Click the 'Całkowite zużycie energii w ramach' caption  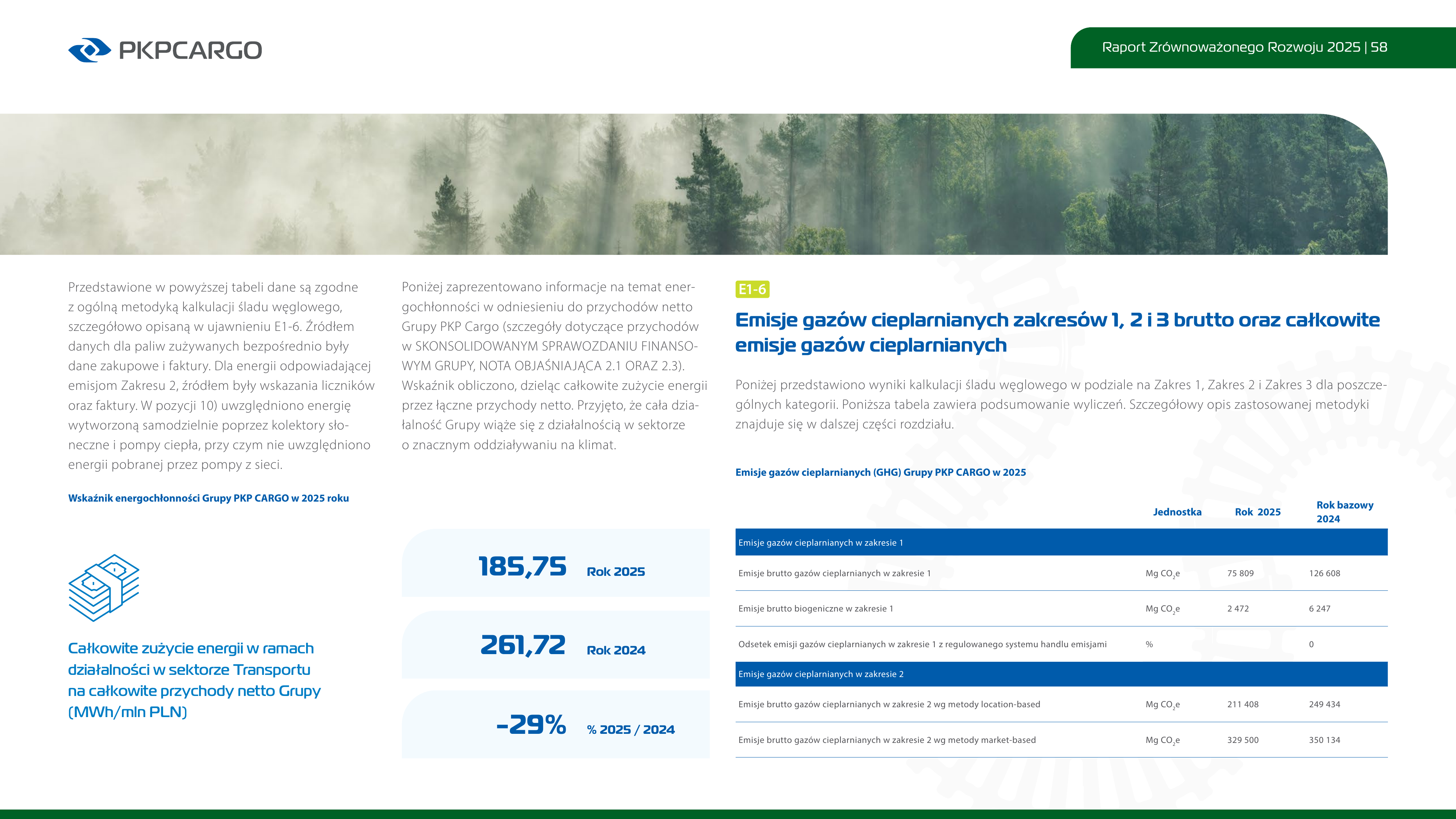[x=194, y=680]
